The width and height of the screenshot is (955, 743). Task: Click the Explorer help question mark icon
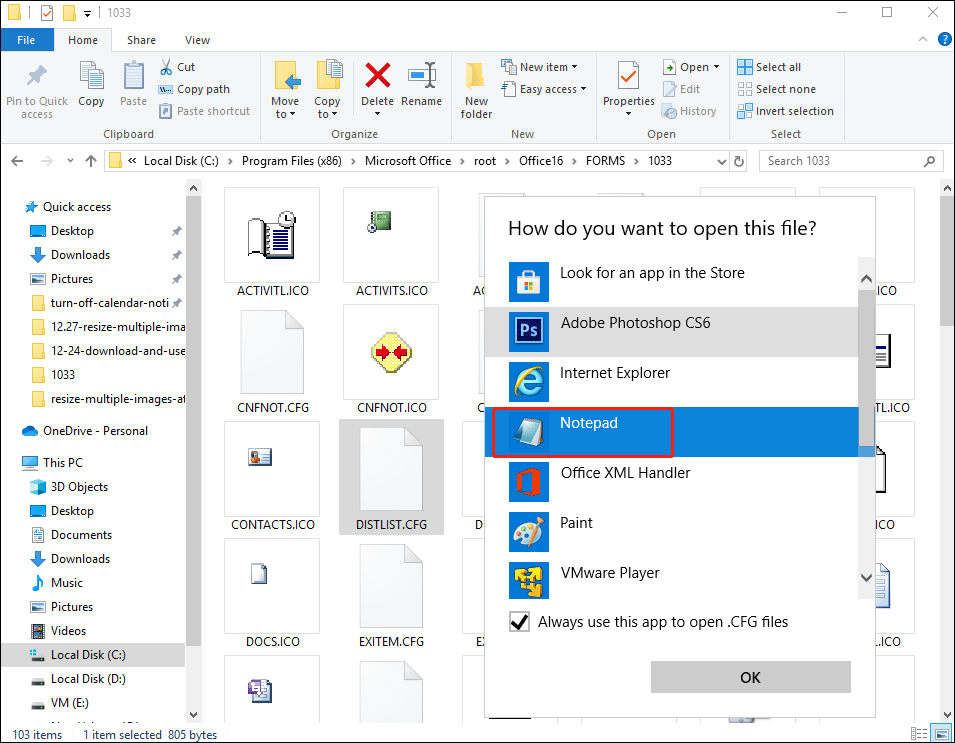[x=944, y=40]
